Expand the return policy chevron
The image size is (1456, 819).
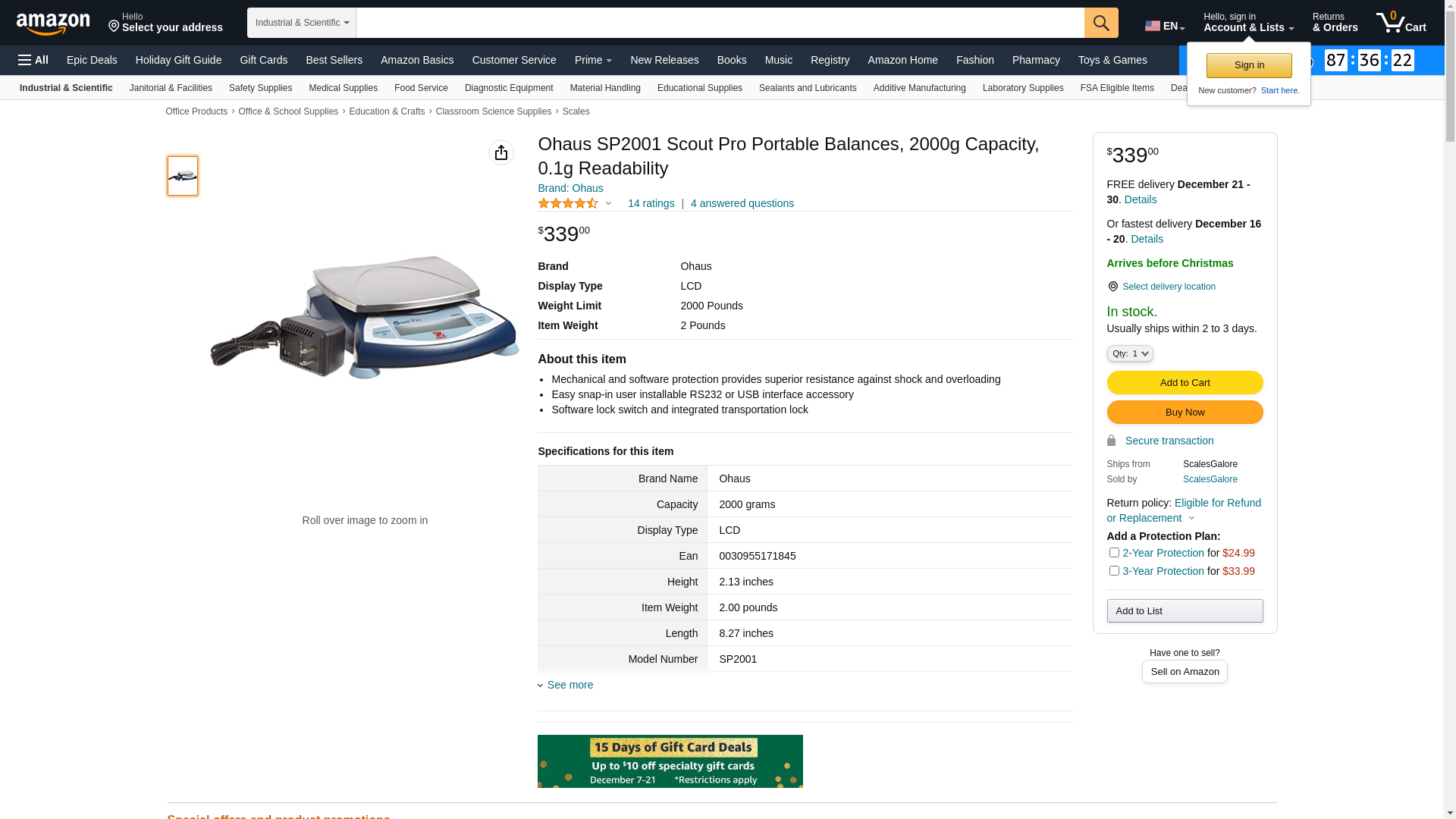tap(1191, 519)
